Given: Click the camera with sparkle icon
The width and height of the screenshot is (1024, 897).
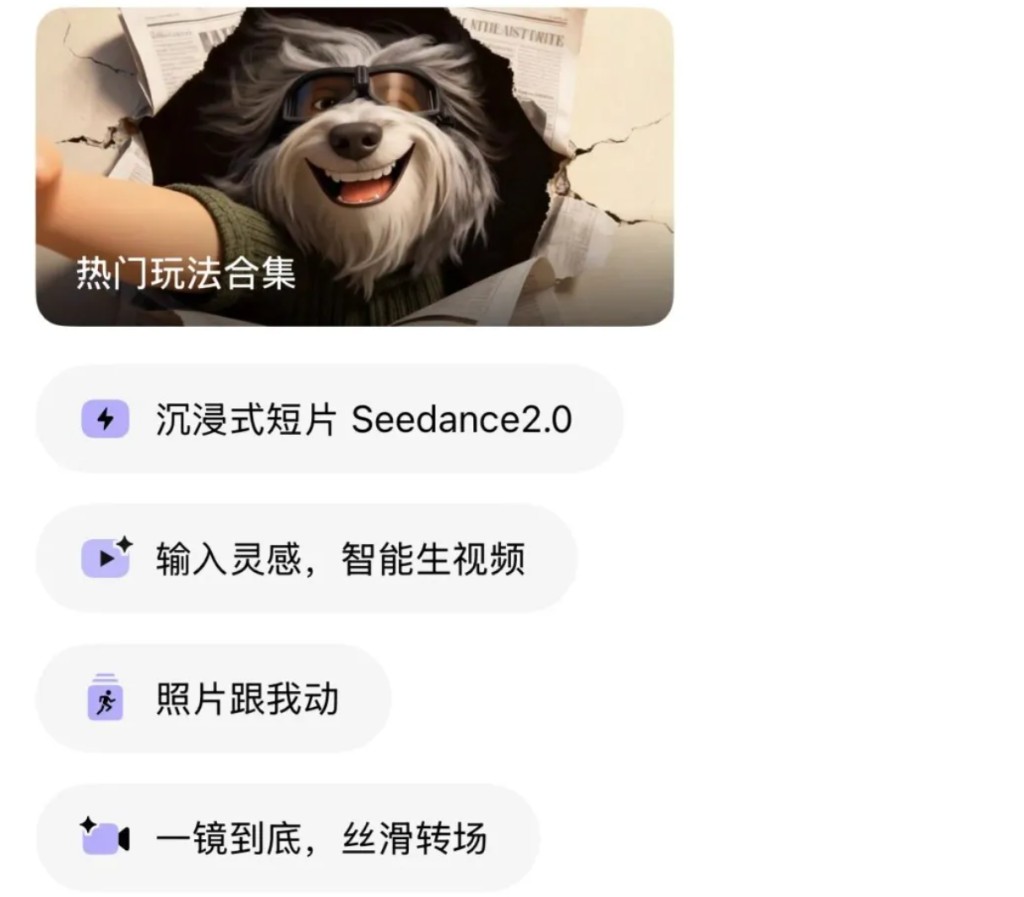Looking at the screenshot, I should (104, 836).
